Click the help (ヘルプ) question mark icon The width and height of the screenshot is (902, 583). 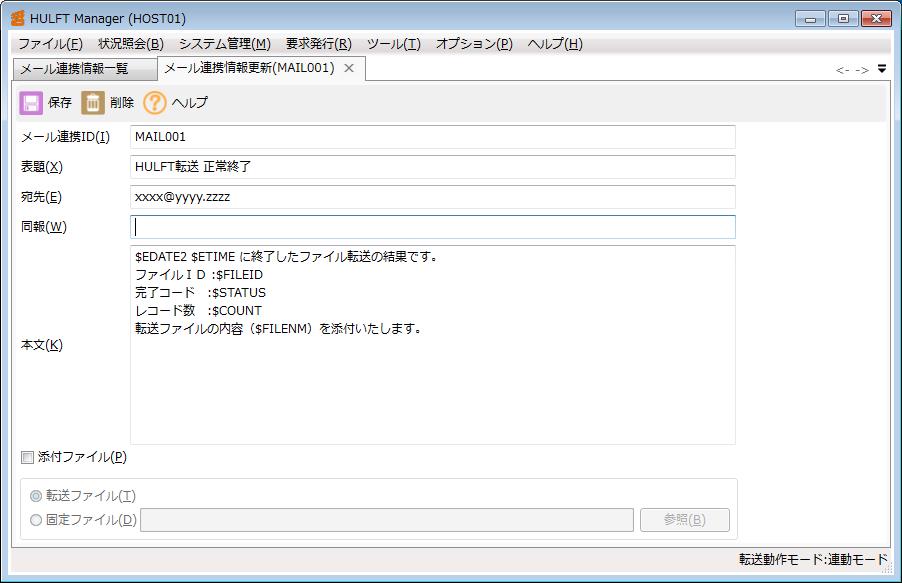[x=154, y=103]
